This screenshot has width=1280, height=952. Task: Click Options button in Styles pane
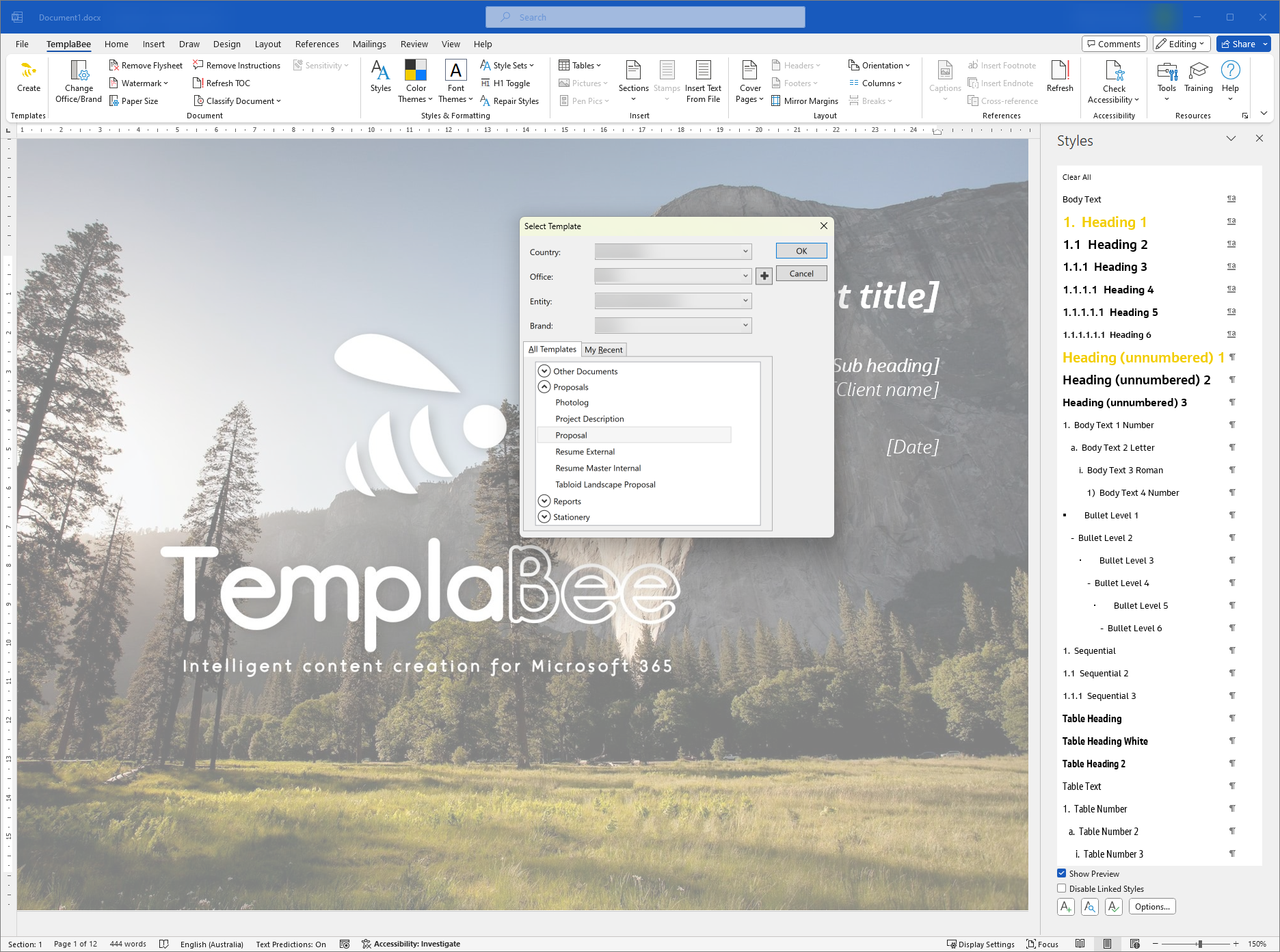point(1152,907)
